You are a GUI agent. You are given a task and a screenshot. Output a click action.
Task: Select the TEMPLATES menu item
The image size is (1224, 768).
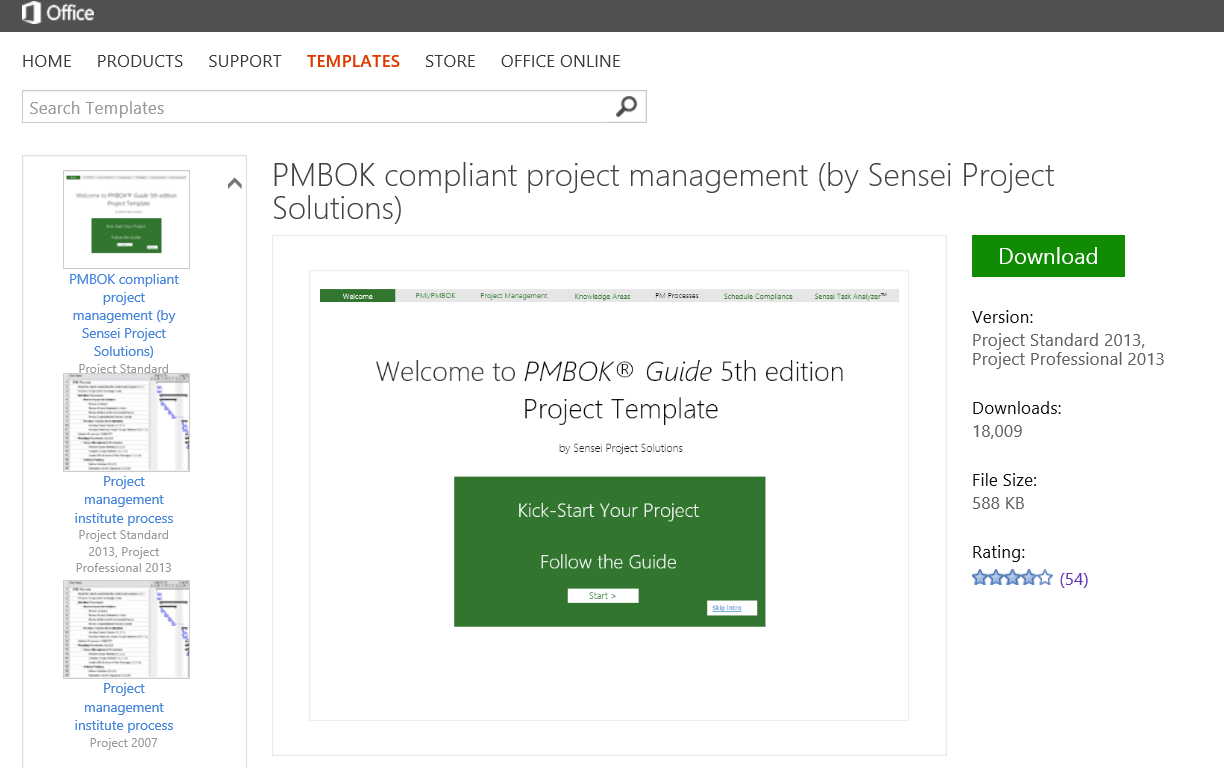point(353,61)
